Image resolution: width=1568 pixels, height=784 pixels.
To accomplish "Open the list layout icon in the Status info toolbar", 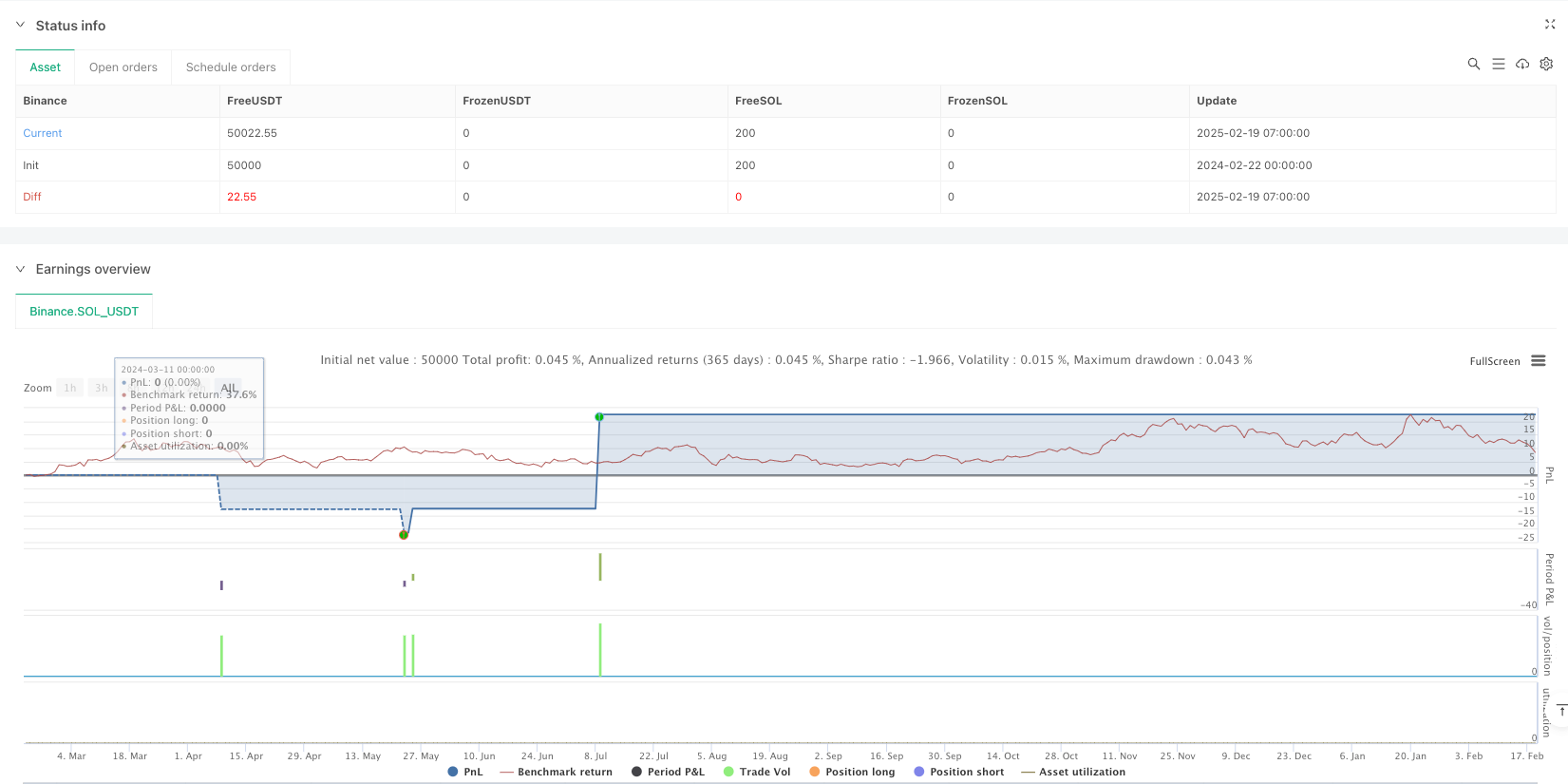I will click(x=1499, y=64).
